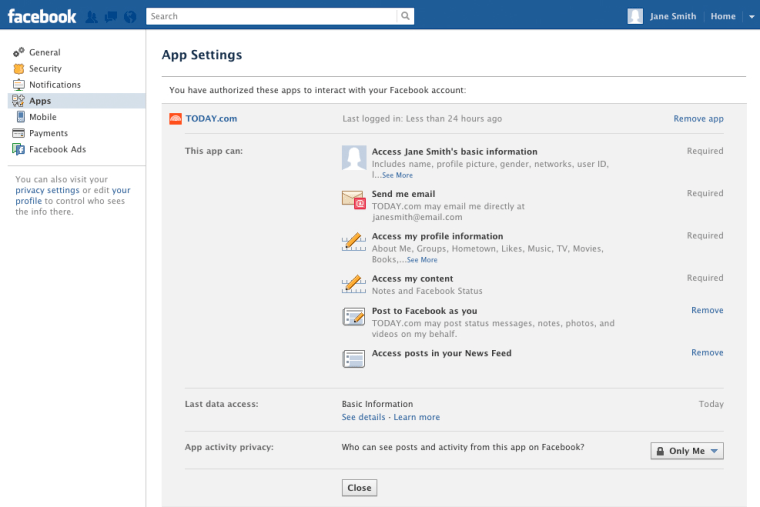Click the Notifications sidebar icon
This screenshot has height=507, width=760.
[x=18, y=85]
